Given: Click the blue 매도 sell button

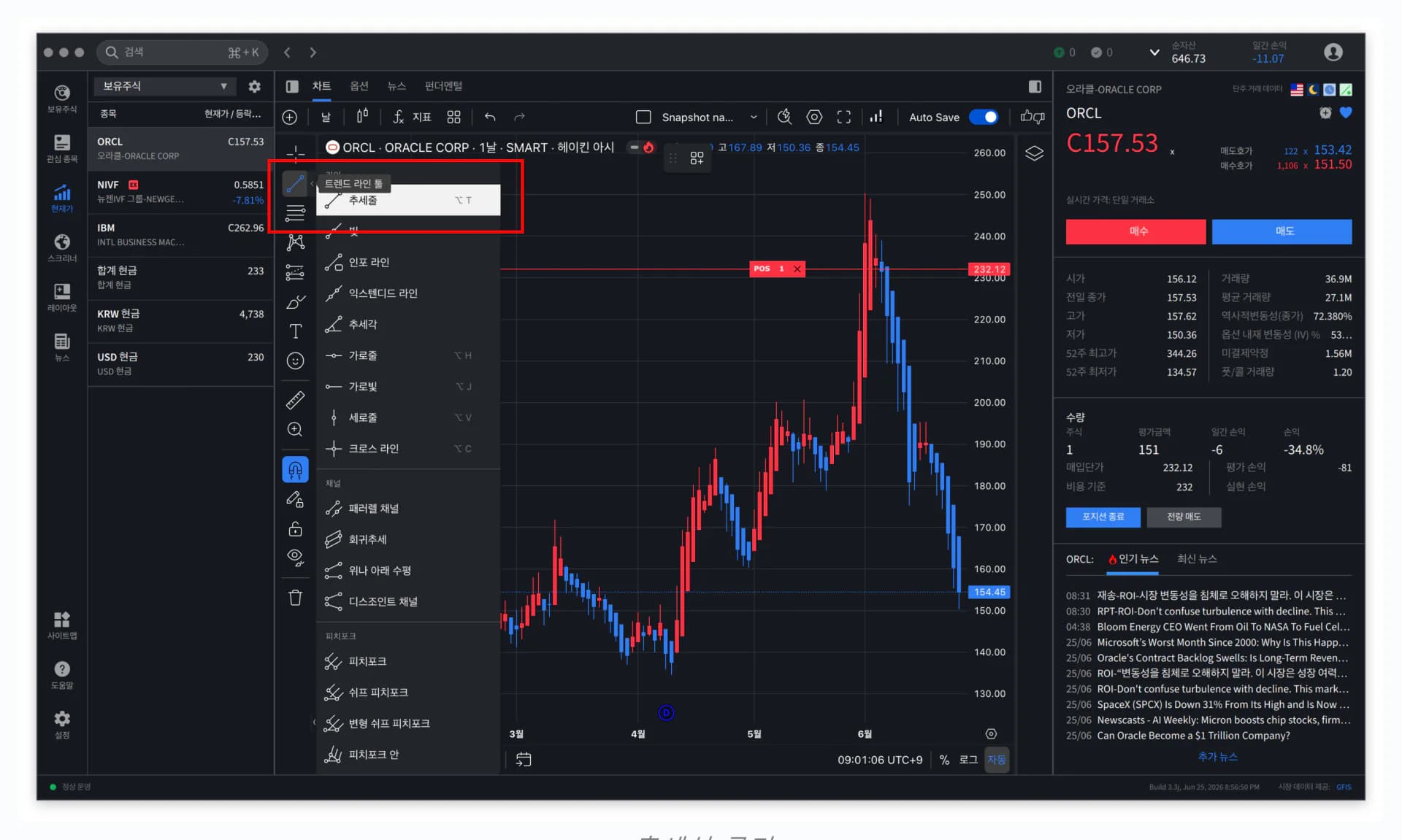Looking at the screenshot, I should 1282,231.
